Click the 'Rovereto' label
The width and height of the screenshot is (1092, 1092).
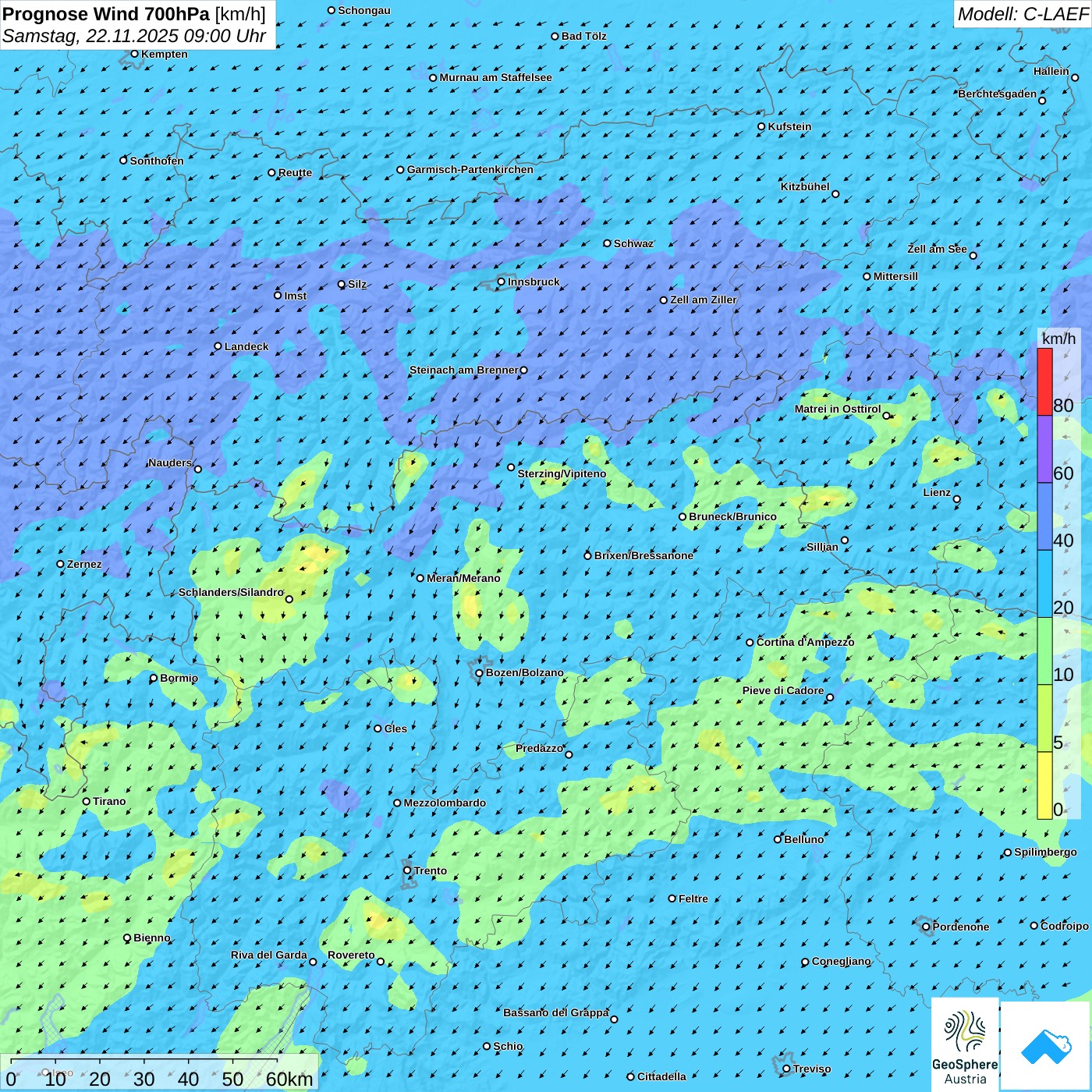tap(351, 955)
